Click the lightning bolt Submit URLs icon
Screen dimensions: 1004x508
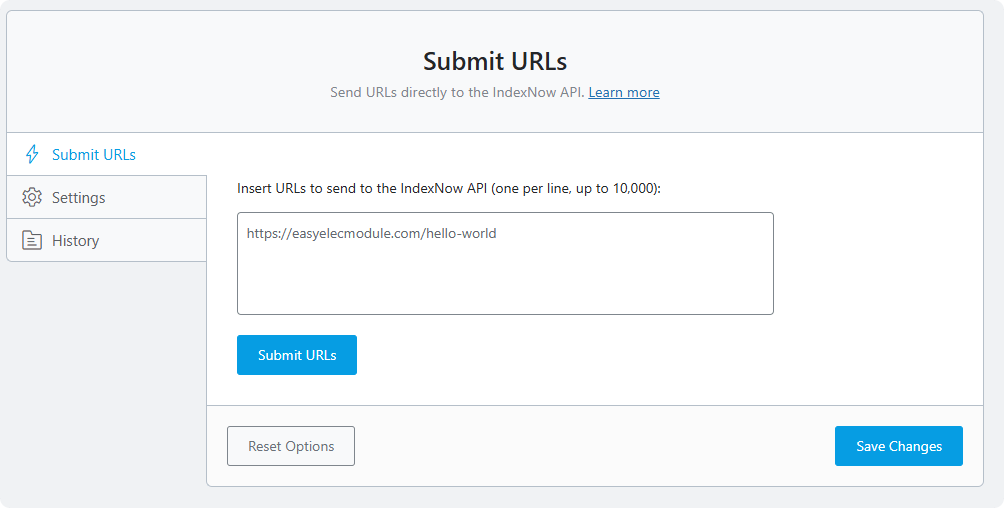(x=32, y=154)
